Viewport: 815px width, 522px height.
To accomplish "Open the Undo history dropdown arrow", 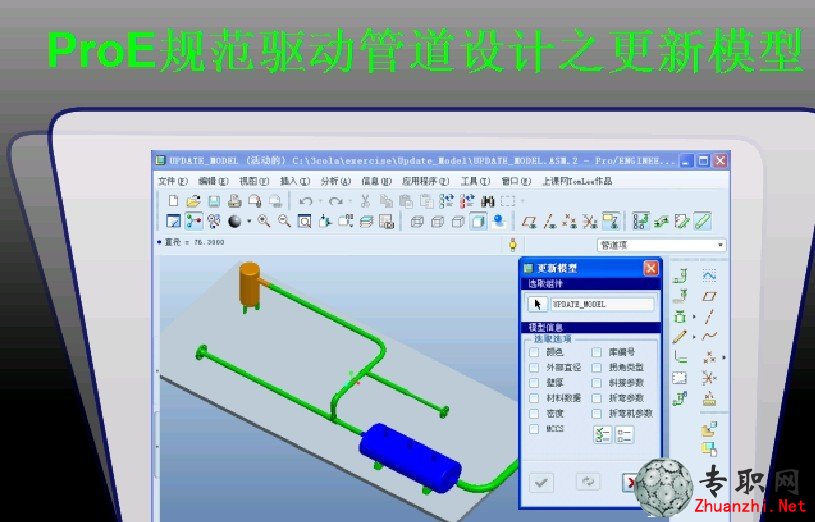I will [x=320, y=201].
